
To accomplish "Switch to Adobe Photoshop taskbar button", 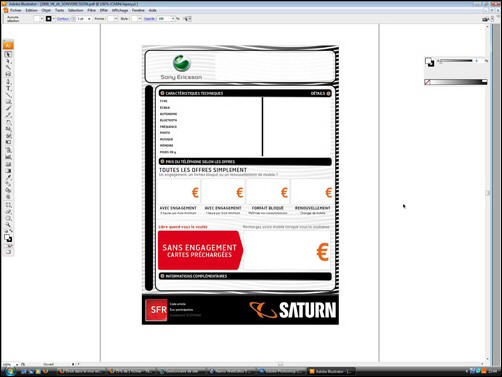I will [282, 371].
